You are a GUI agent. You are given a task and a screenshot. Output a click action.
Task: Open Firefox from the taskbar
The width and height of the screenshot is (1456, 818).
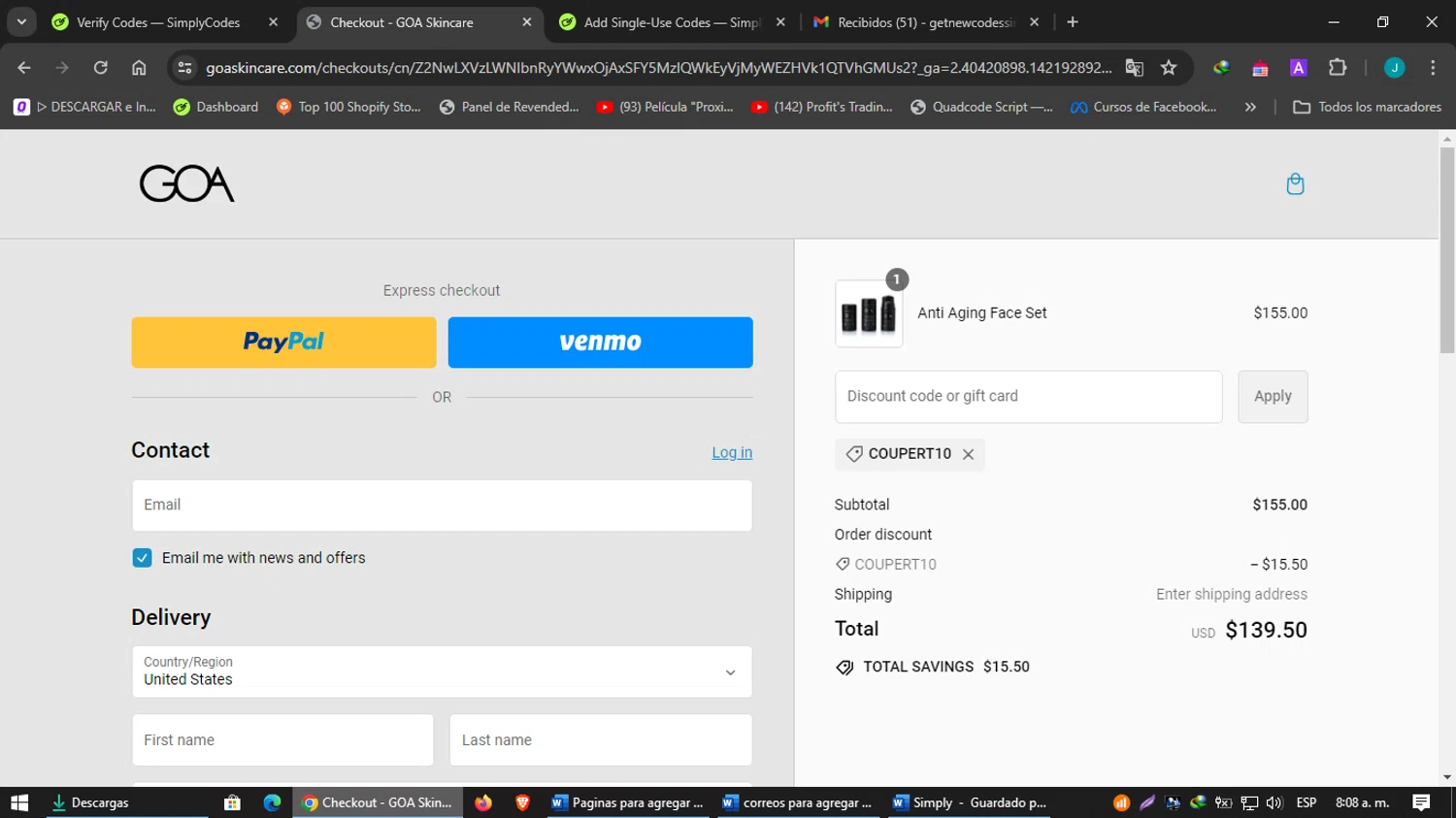coord(483,802)
